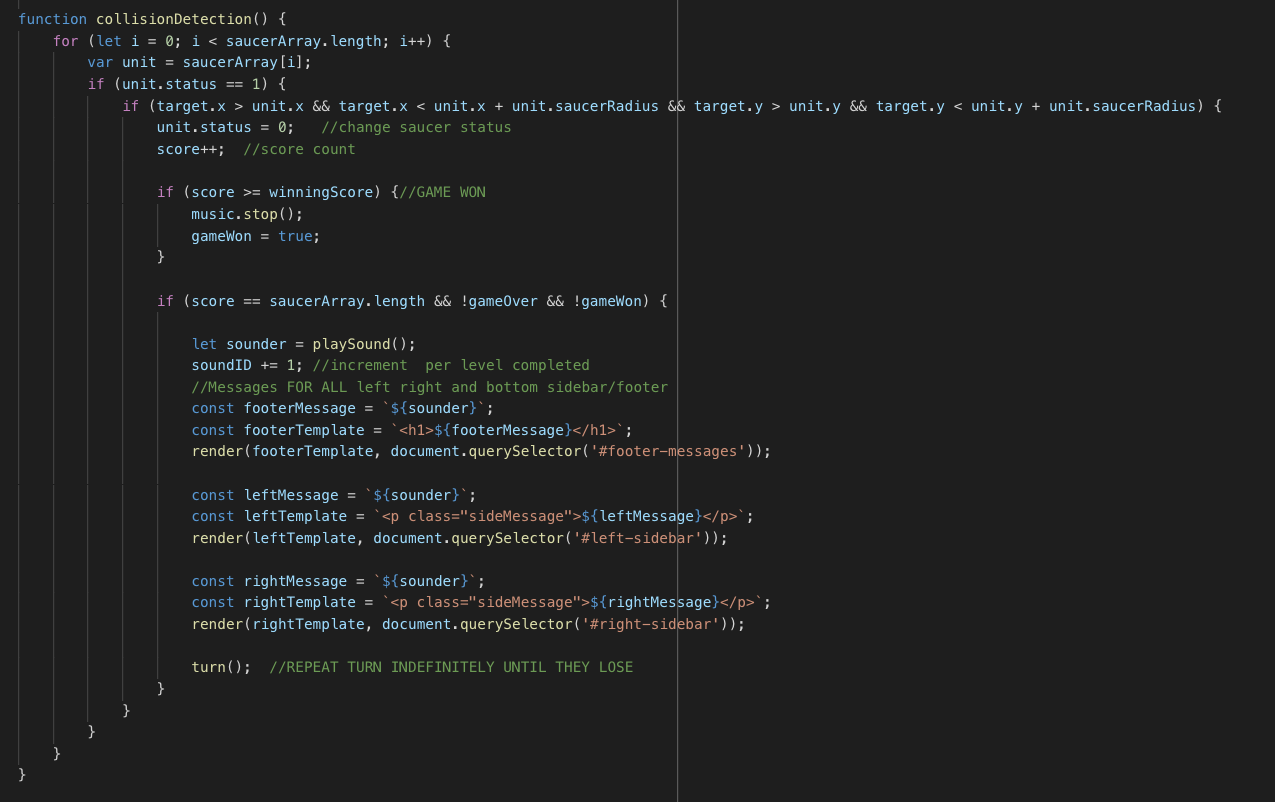This screenshot has width=1275, height=802.
Task: Click the 'playSound()' call
Action: [x=360, y=344]
